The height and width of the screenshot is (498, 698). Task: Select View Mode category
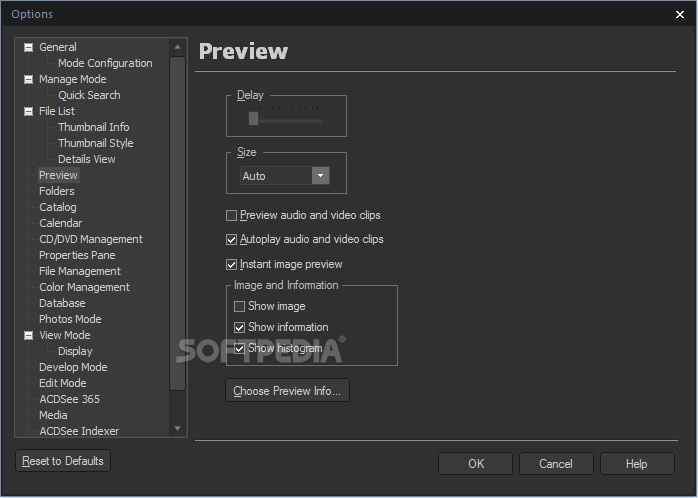point(65,335)
